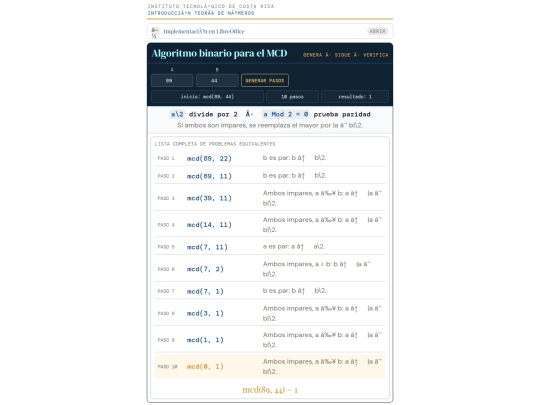Click the LISTA COMPLETA DE PROBLEMAS EQUIVALENTES heading
540x405 pixels.
click(215, 144)
